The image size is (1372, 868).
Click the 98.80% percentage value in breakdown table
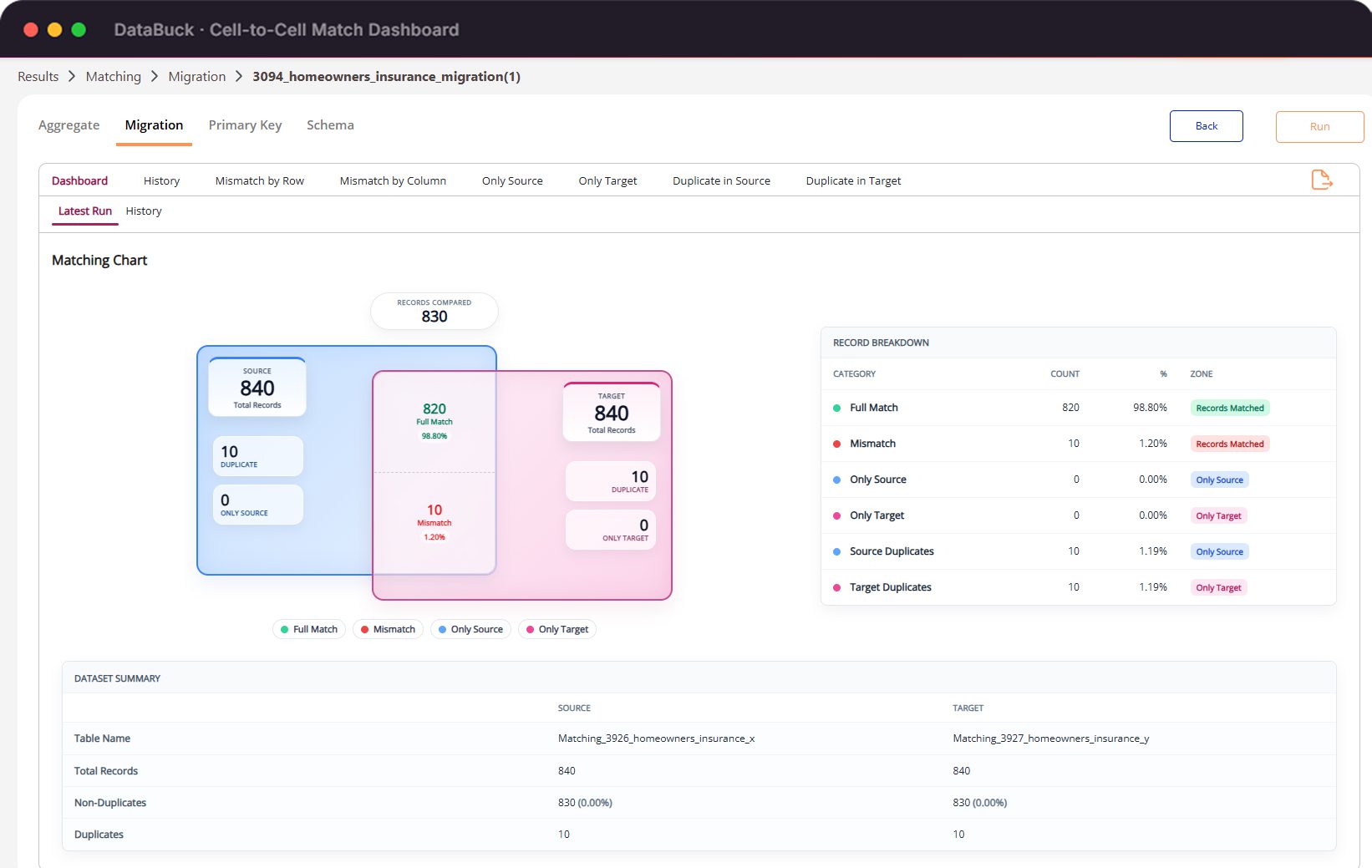(x=1150, y=408)
